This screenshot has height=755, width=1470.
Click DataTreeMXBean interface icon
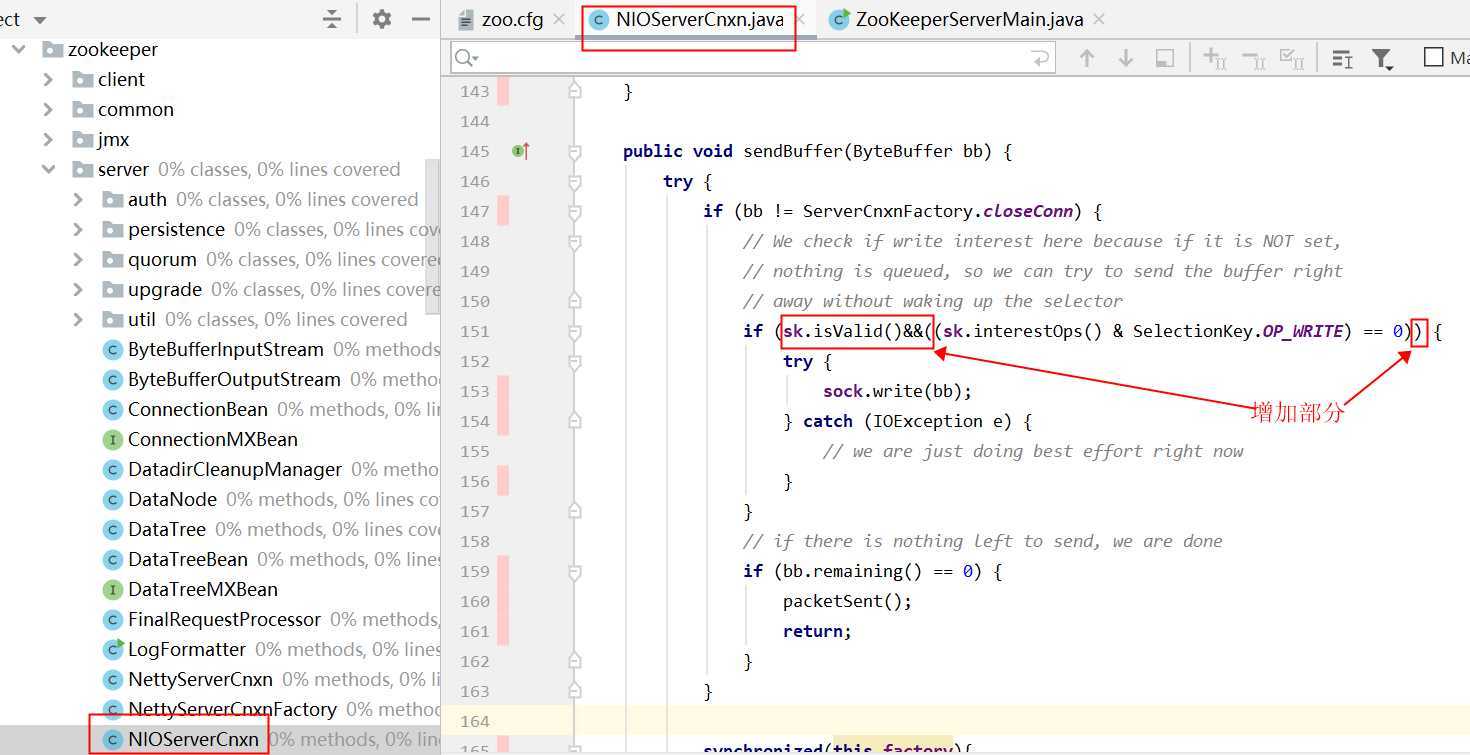113,590
